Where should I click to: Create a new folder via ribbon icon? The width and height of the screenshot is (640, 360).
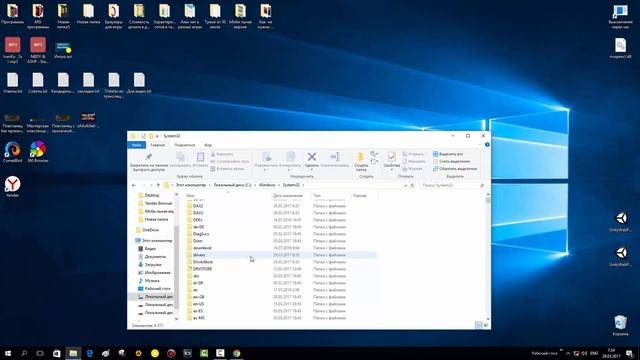[361, 157]
